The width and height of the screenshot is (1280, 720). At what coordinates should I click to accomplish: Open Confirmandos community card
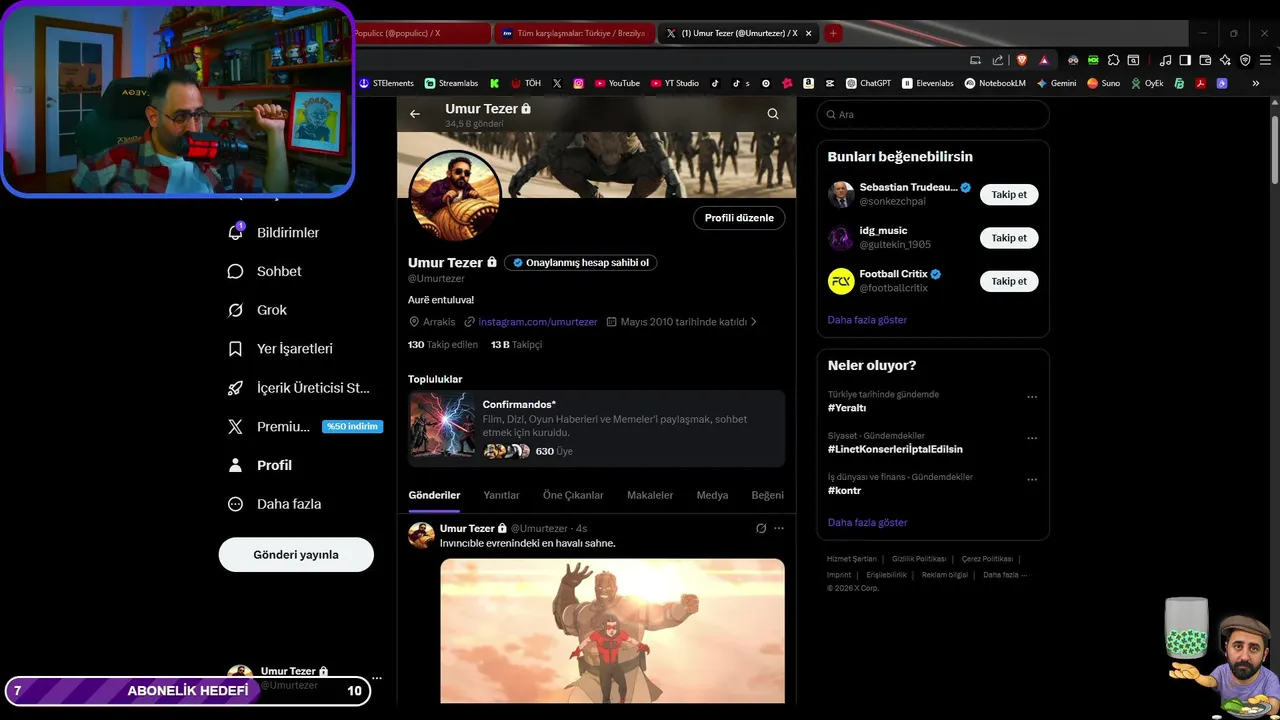pos(596,428)
